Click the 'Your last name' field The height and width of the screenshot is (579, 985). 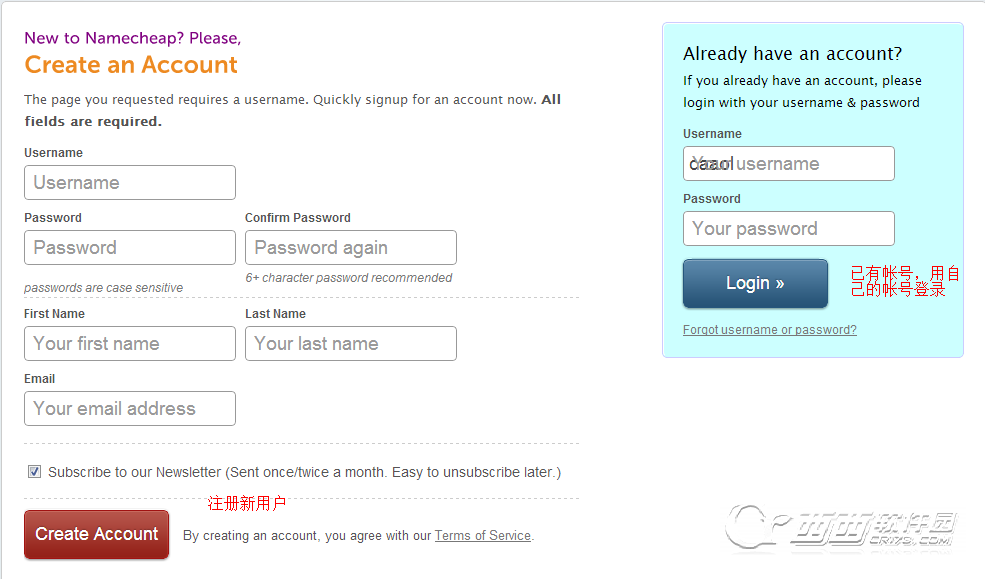pos(350,344)
